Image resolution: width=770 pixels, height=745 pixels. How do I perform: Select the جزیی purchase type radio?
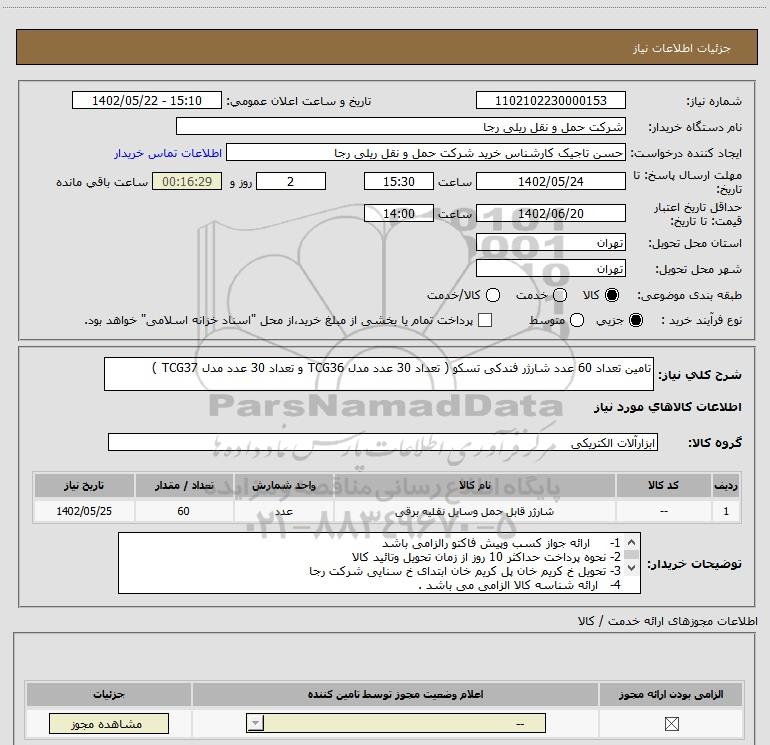636,320
